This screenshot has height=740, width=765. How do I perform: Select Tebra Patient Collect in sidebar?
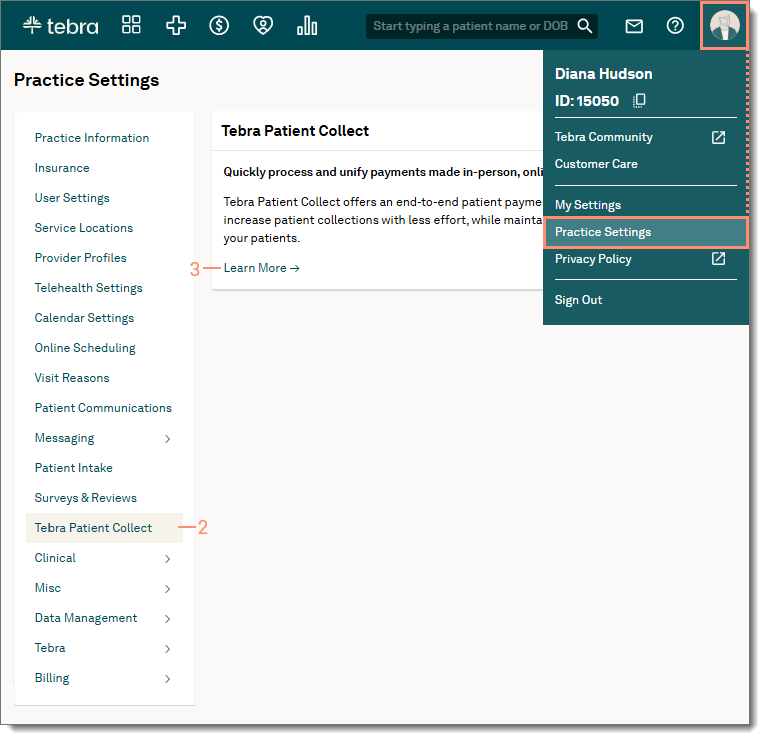click(104, 528)
